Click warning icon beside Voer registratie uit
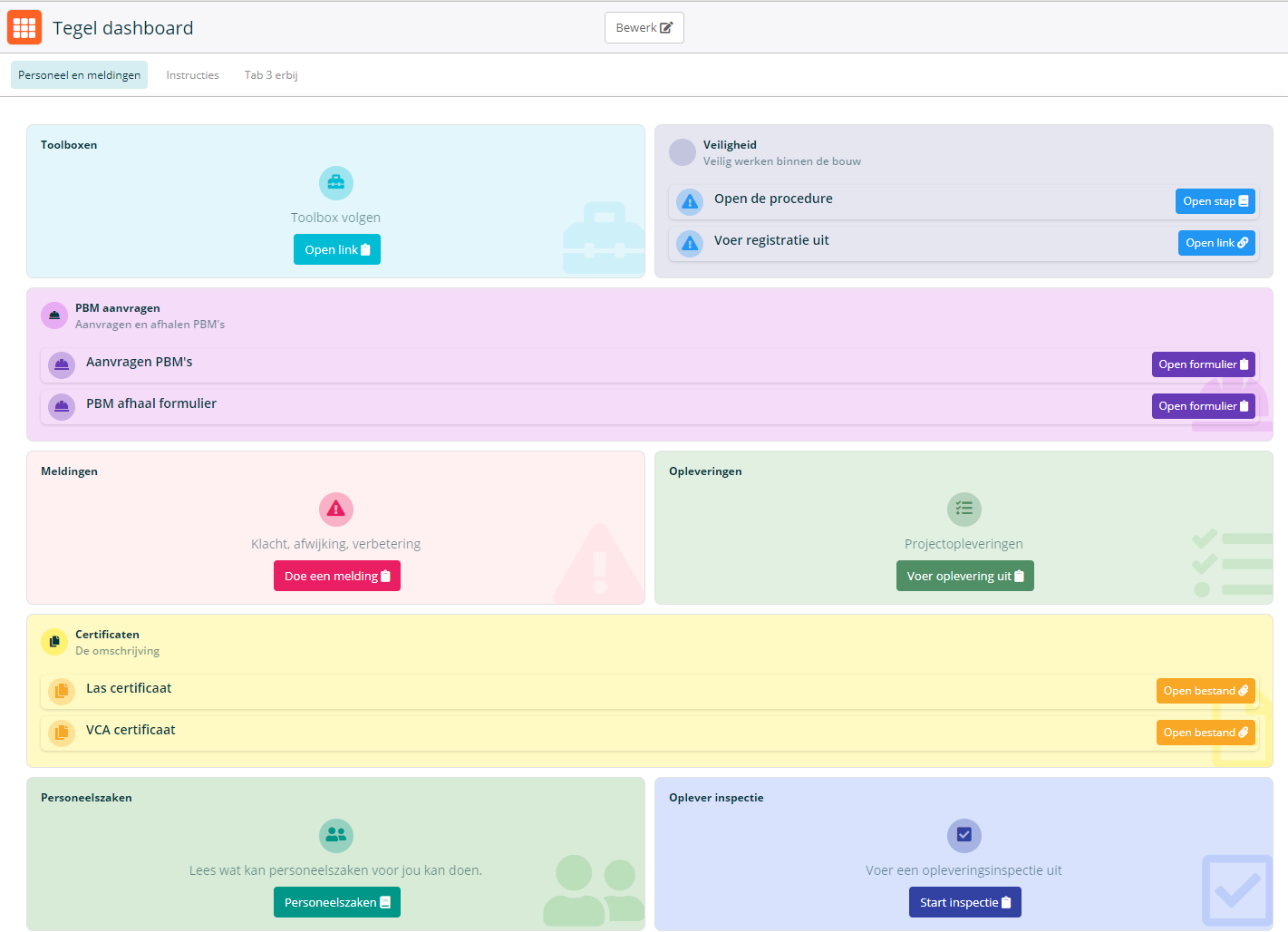The image size is (1288, 932). pos(690,243)
